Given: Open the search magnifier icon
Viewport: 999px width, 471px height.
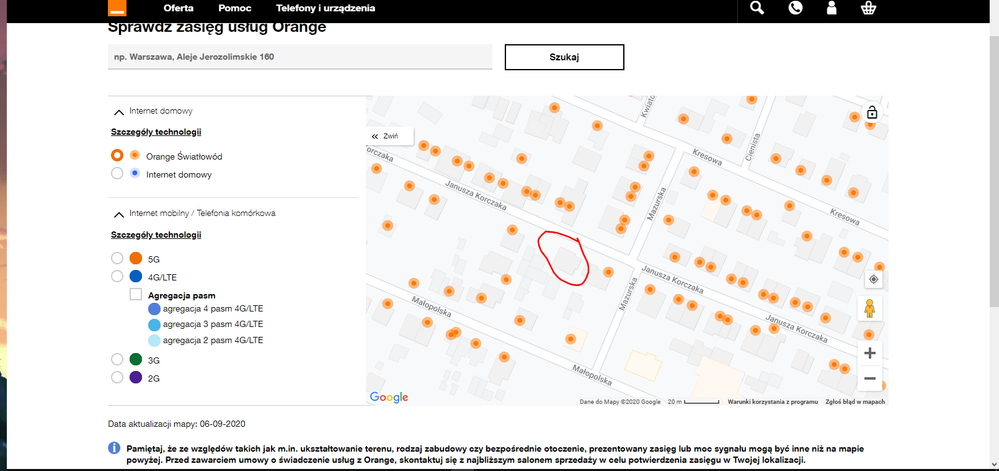Looking at the screenshot, I should point(756,8).
